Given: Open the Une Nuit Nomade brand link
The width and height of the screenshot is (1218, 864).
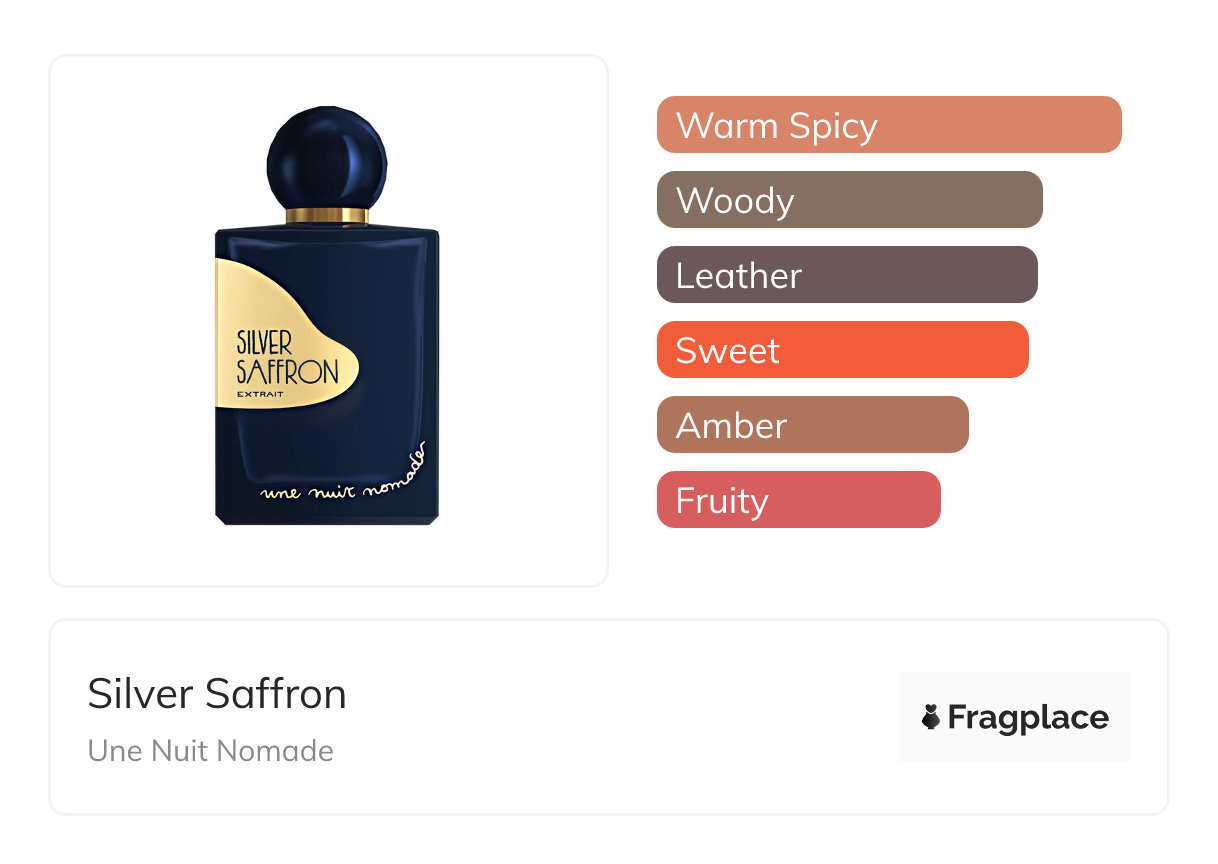Looking at the screenshot, I should (211, 751).
